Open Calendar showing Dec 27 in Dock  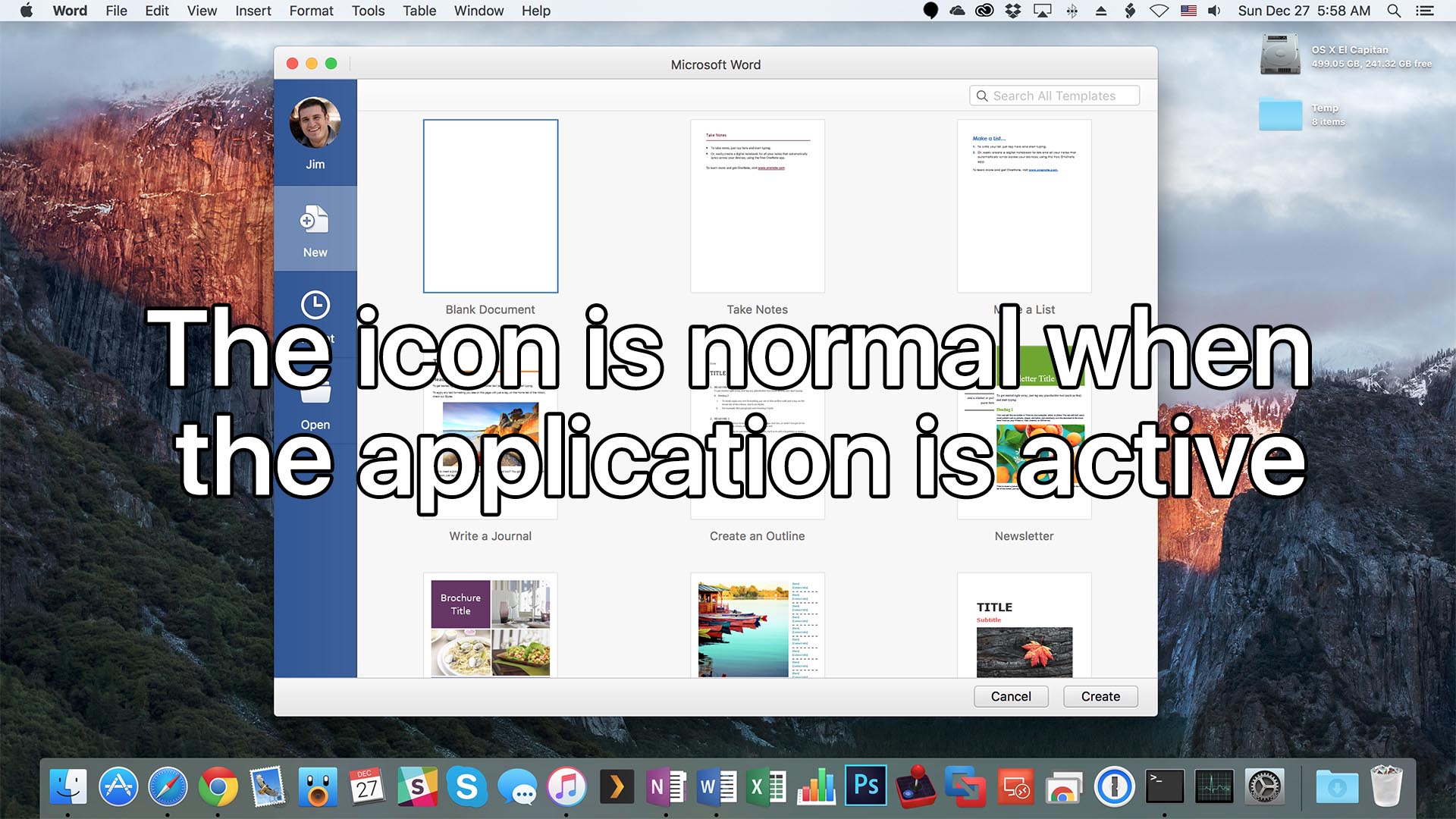367,786
